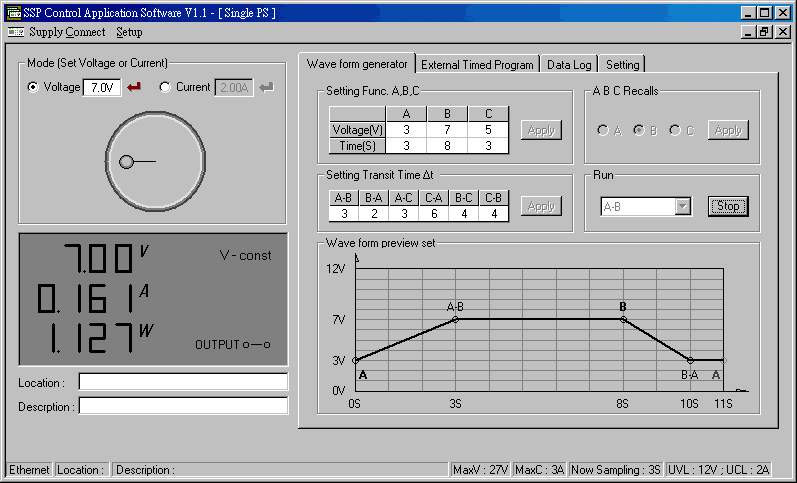Viewport: 797px width, 483px height.
Task: Select the Current mode radio button
Action: click(x=165, y=87)
